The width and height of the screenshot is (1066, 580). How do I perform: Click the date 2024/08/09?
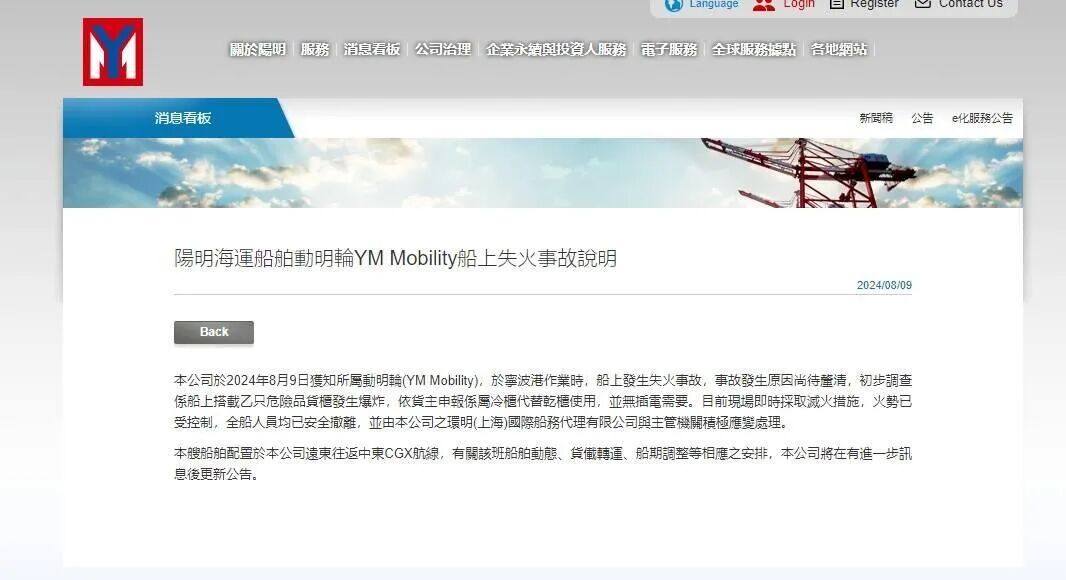tap(884, 285)
